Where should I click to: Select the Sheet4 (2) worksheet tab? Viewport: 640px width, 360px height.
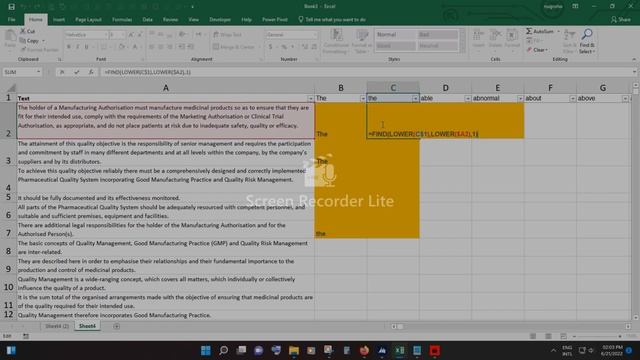click(x=57, y=326)
